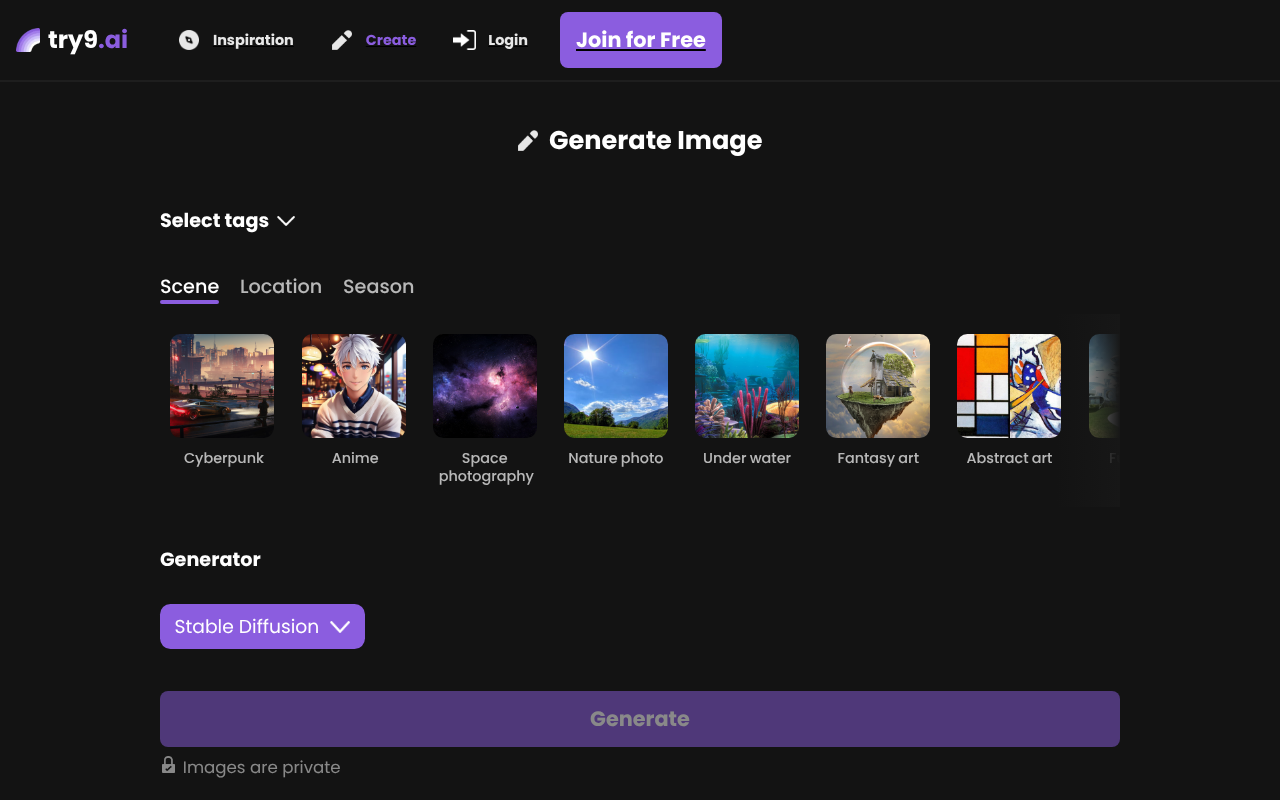
Task: Click the pencil icon next to Generate Image heading
Action: click(528, 140)
